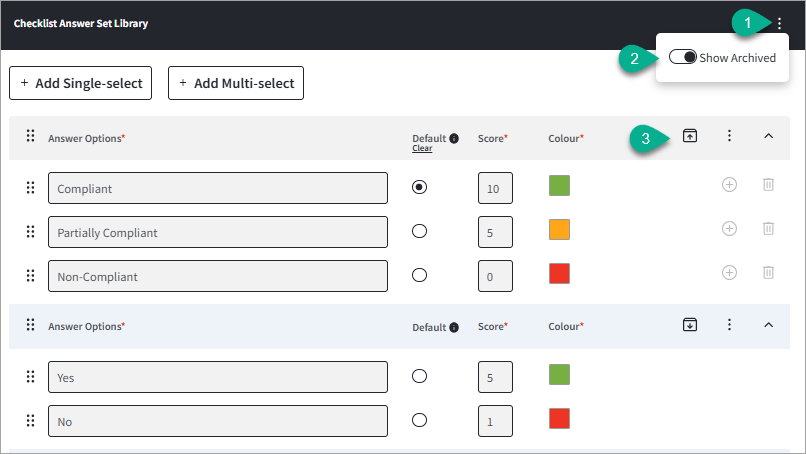Click the Partially Compliant answer field
The height and width of the screenshot is (454, 806).
coord(218,232)
